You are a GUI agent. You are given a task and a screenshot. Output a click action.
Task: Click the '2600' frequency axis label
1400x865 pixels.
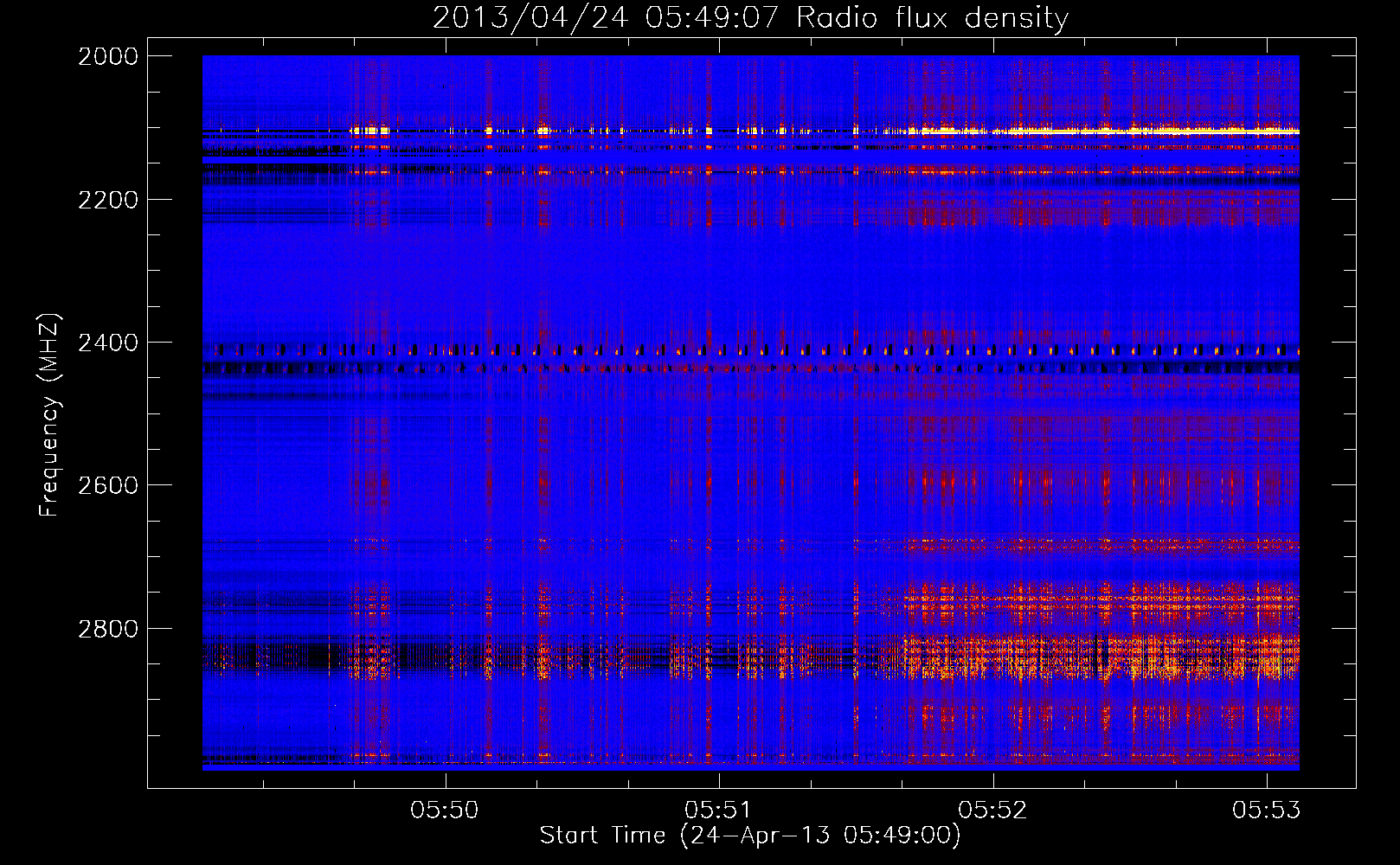click(x=108, y=485)
